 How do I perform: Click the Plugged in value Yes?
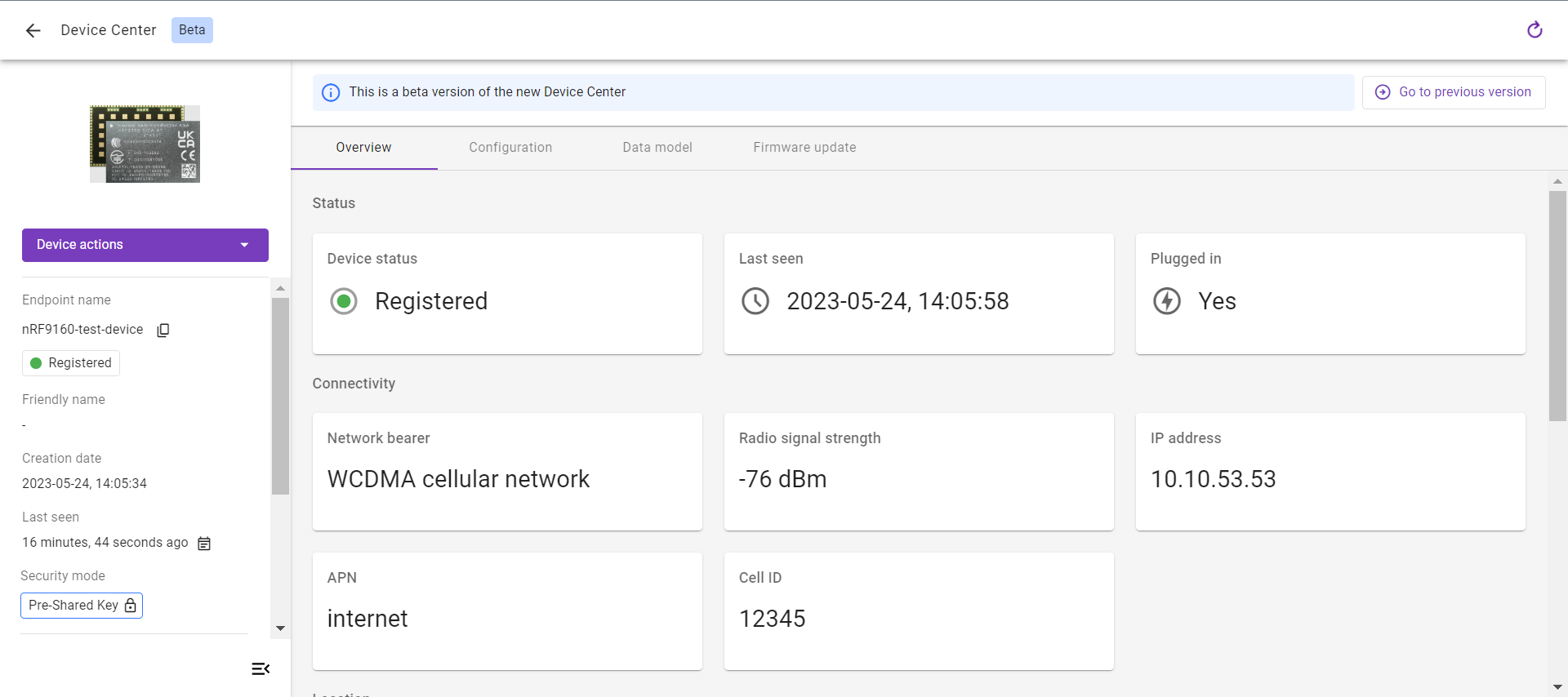click(1217, 301)
